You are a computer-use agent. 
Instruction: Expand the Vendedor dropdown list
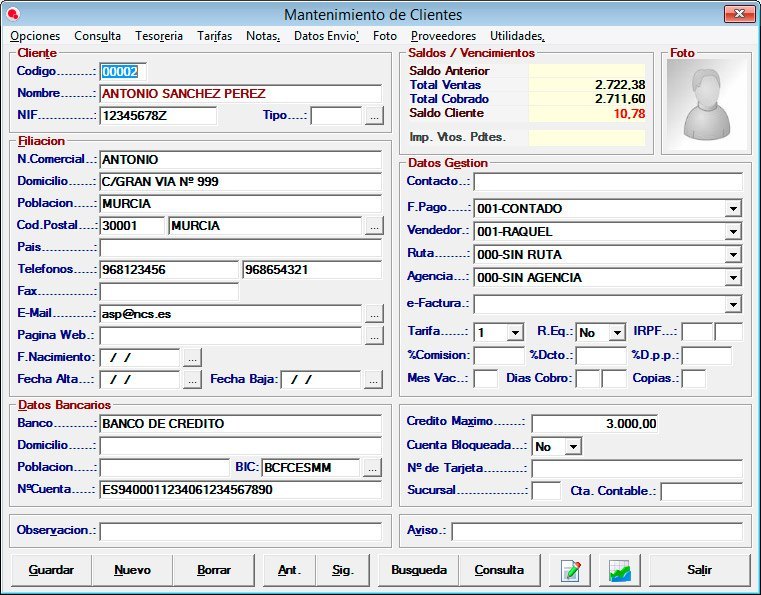[x=733, y=232]
